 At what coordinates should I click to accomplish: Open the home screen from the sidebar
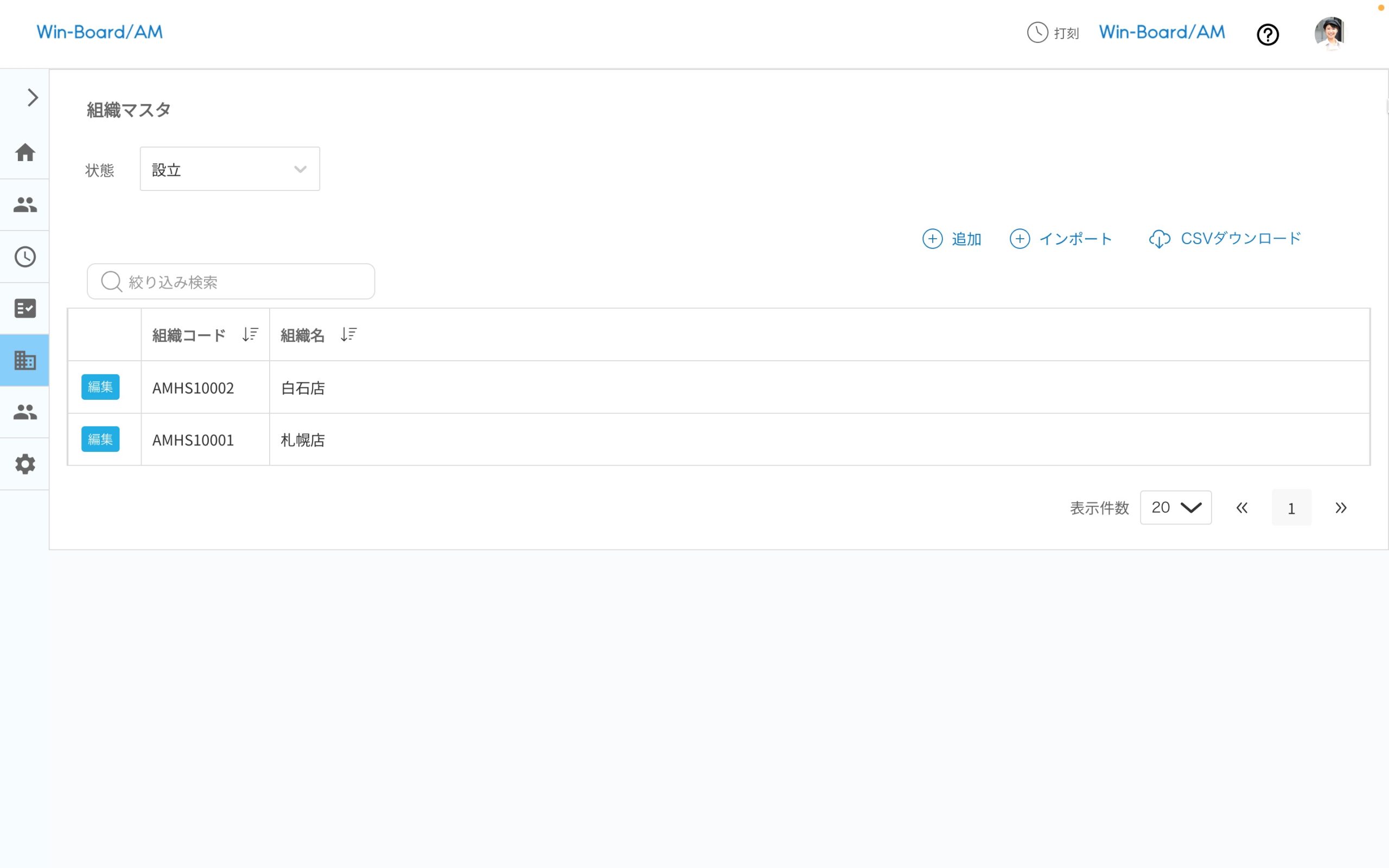[24, 152]
